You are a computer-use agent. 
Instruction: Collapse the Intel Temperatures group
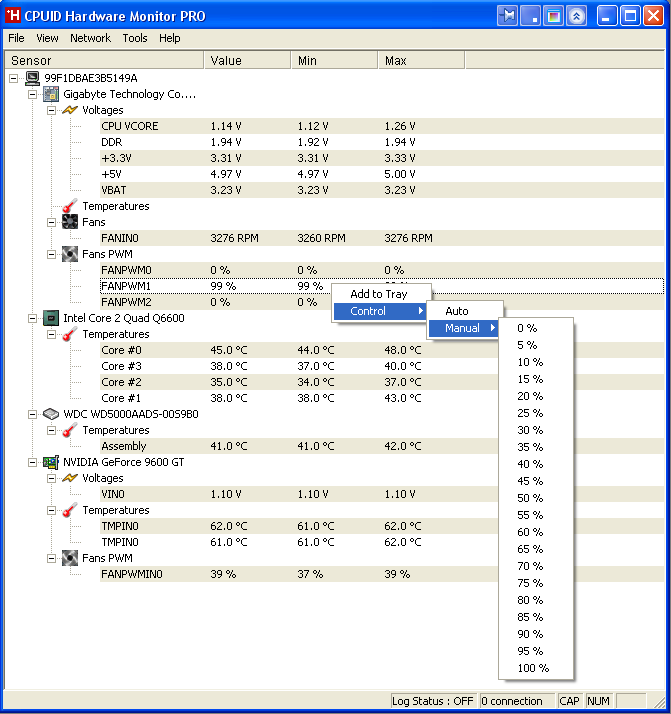(51, 334)
